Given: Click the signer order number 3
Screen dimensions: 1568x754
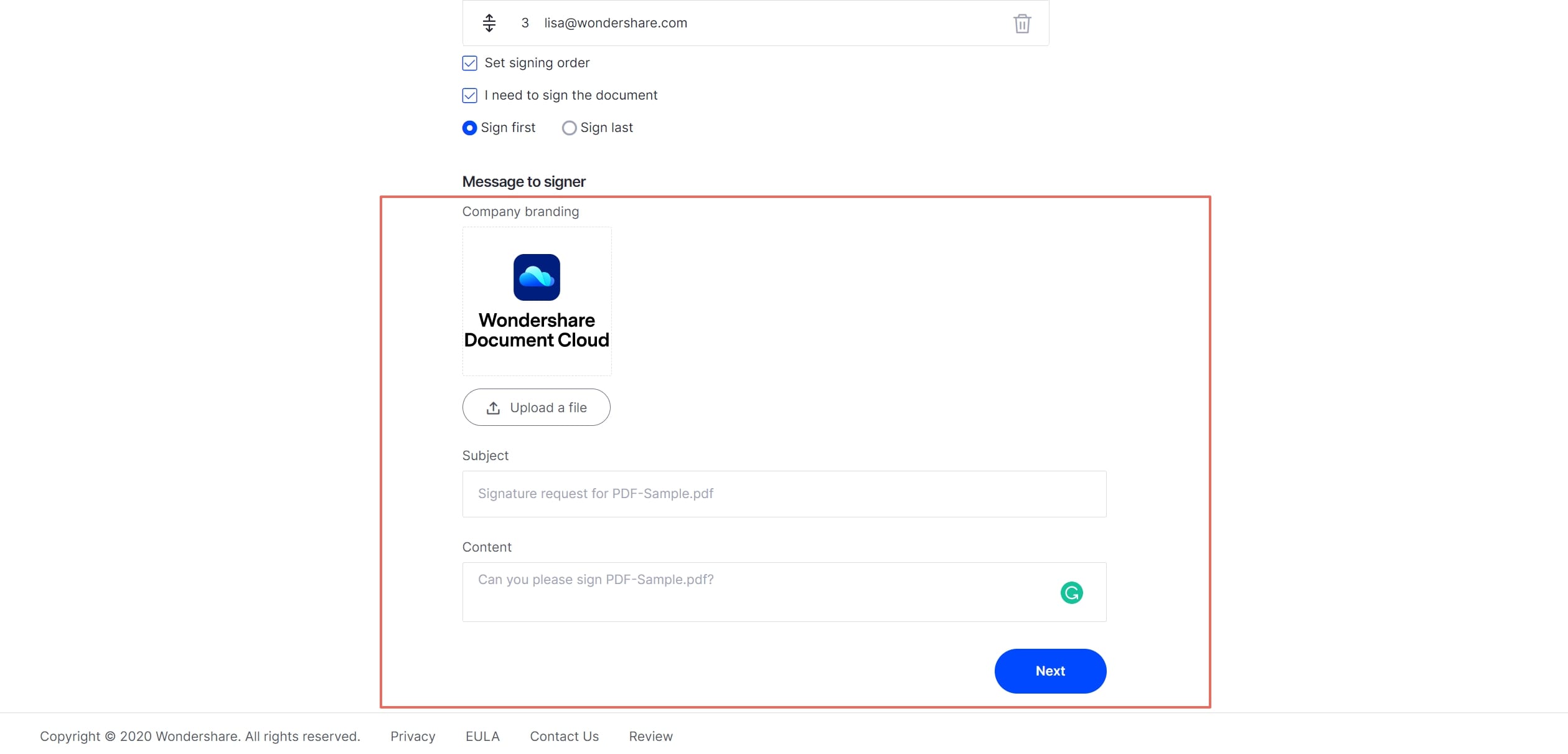Looking at the screenshot, I should point(525,23).
